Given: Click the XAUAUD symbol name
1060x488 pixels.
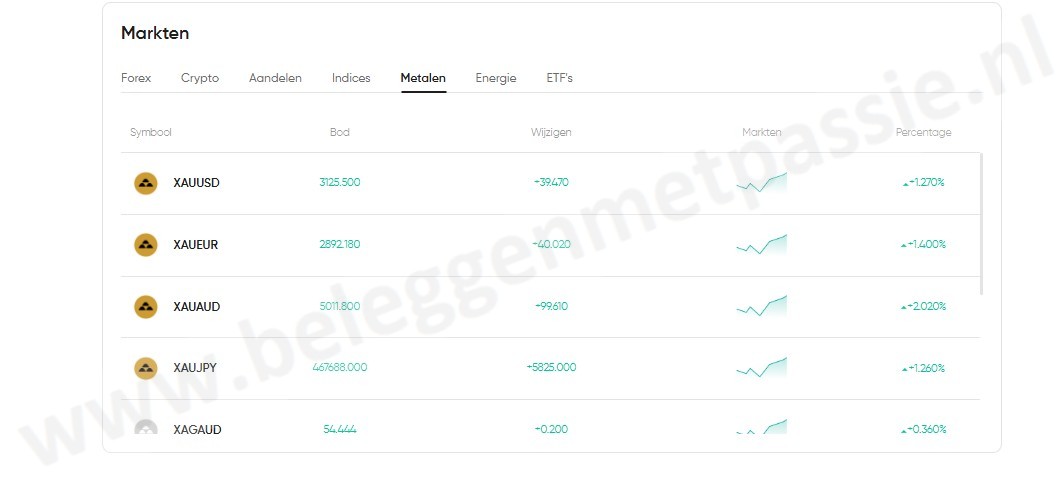Looking at the screenshot, I should tap(196, 307).
